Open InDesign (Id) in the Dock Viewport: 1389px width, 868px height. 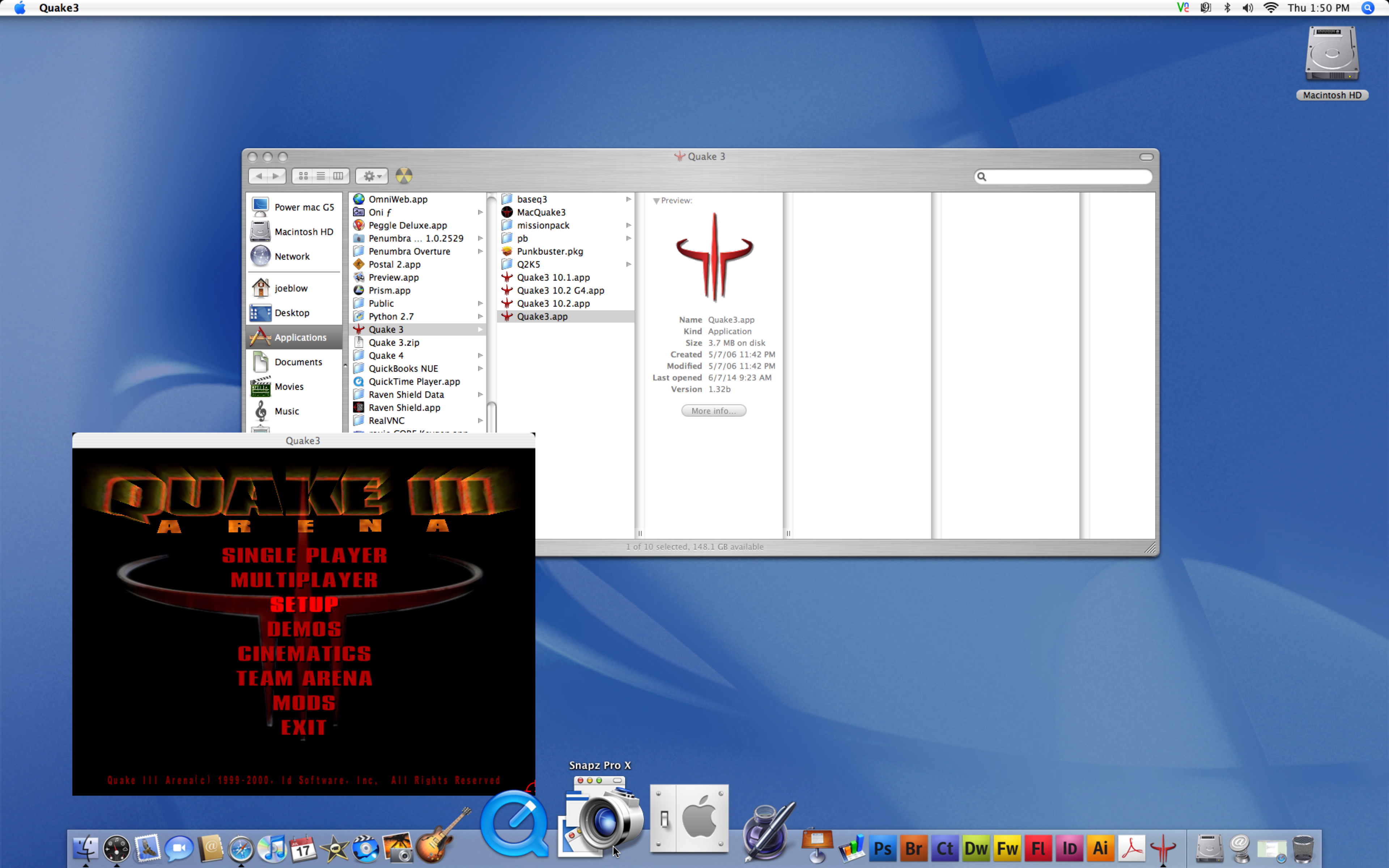tap(1069, 848)
